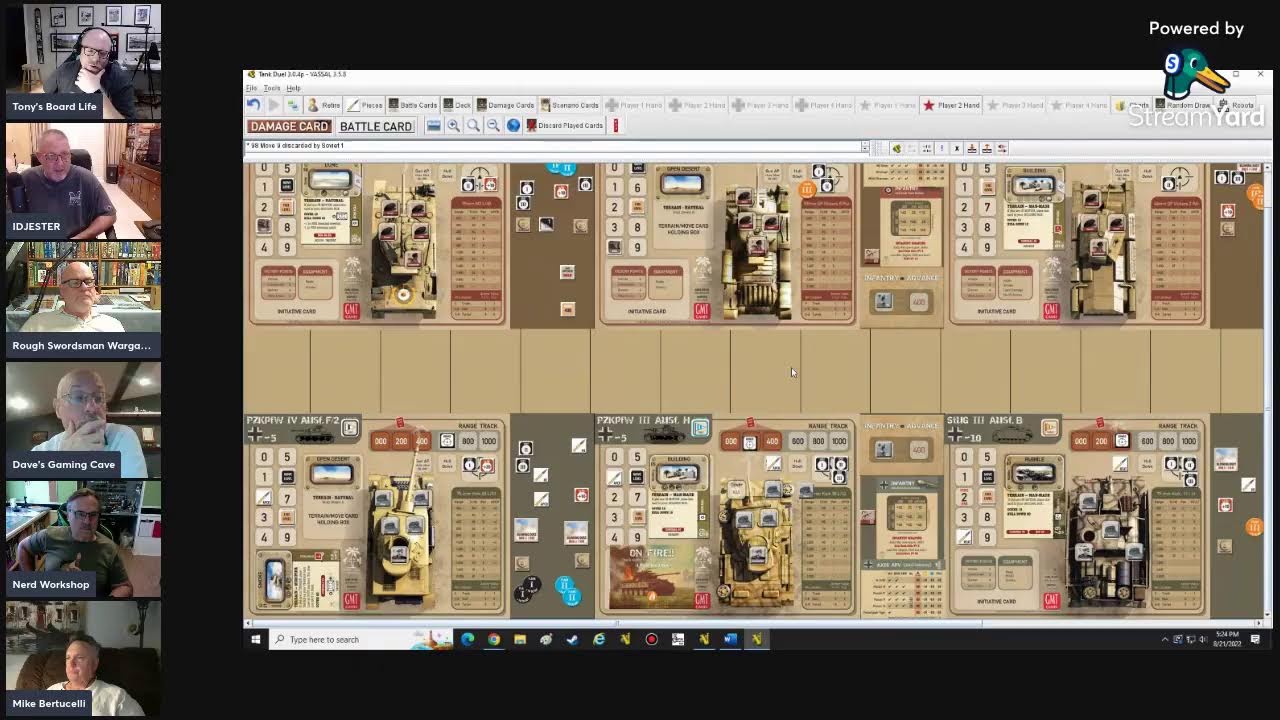Screen dimensions: 1280x720
Task: Open File Explorer from the taskbar
Action: pyautogui.click(x=520, y=639)
